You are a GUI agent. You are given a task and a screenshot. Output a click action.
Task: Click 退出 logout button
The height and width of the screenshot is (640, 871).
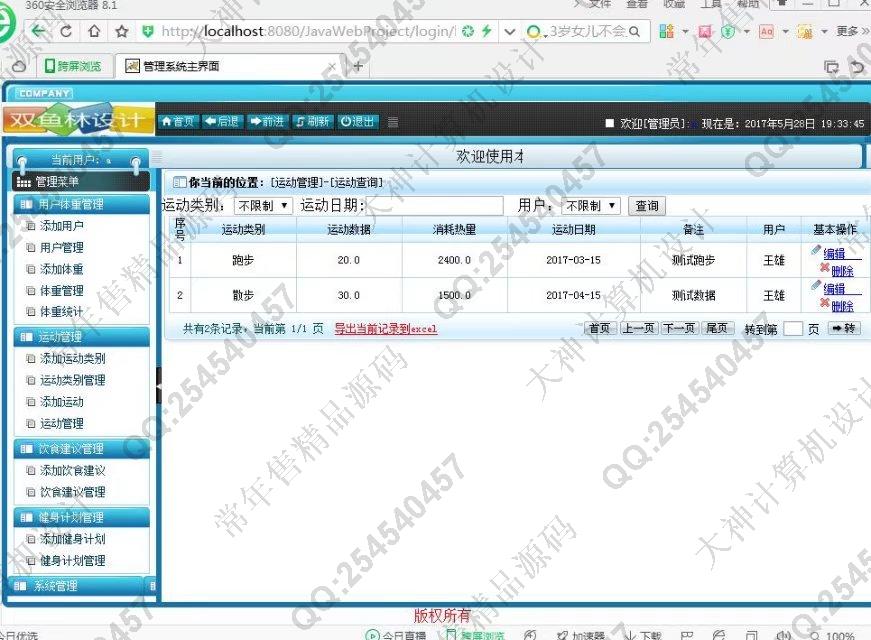pos(357,121)
